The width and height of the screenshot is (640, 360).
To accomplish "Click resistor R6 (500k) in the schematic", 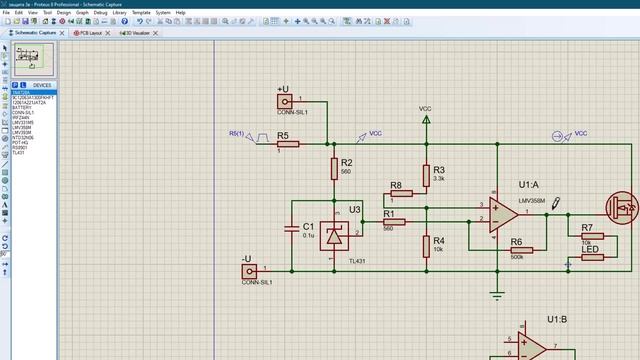I will pos(522,250).
